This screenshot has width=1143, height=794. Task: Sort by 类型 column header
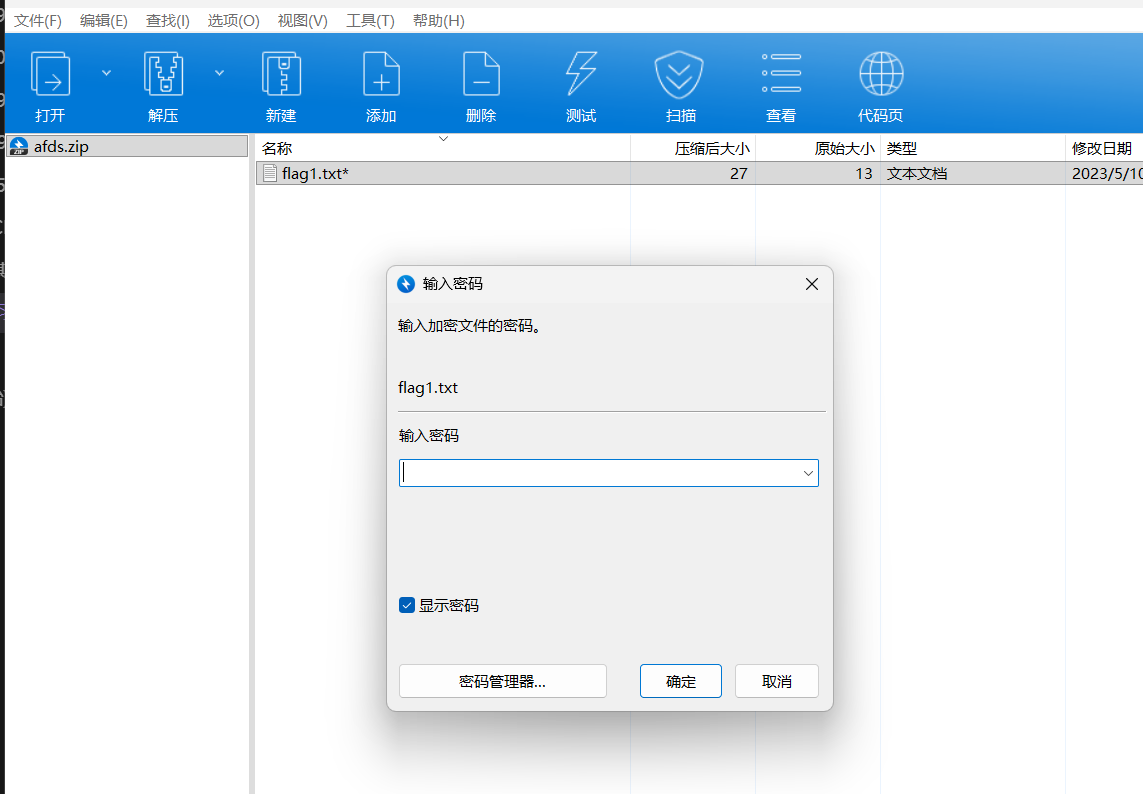pos(972,148)
